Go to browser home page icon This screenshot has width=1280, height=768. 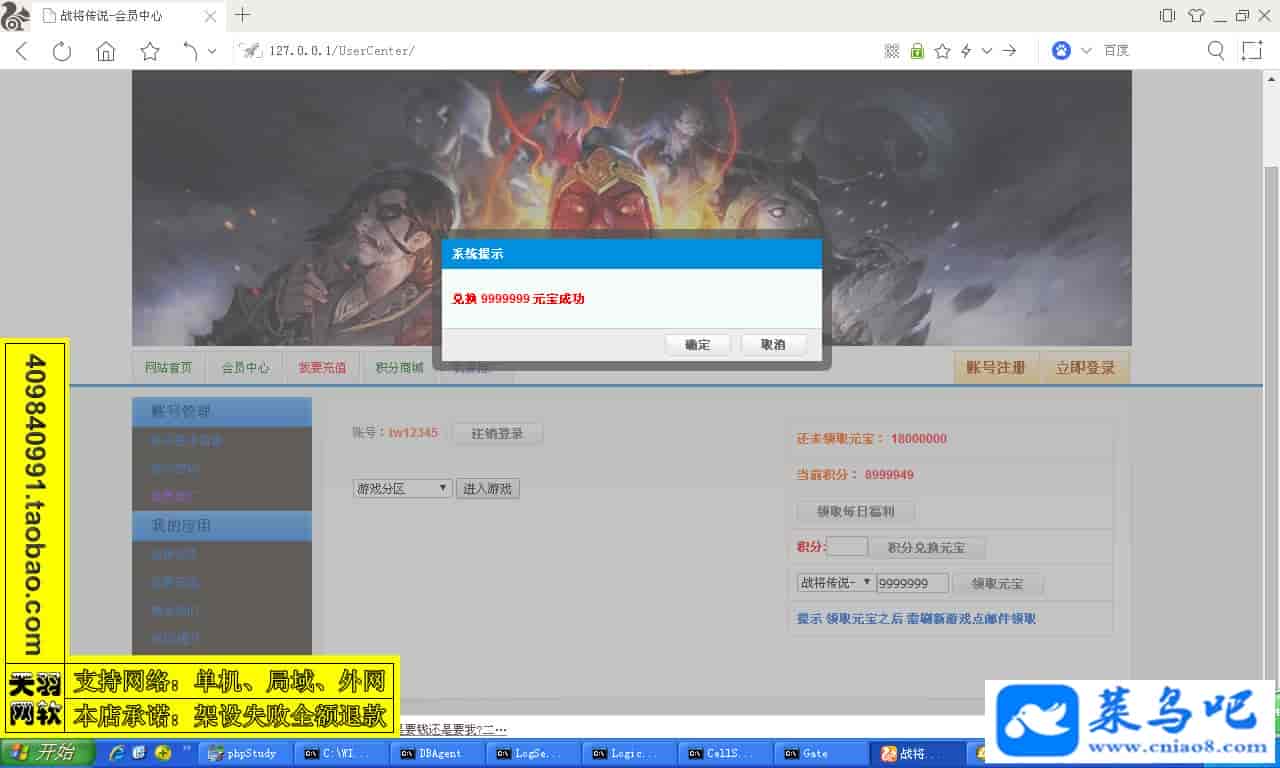[x=106, y=51]
